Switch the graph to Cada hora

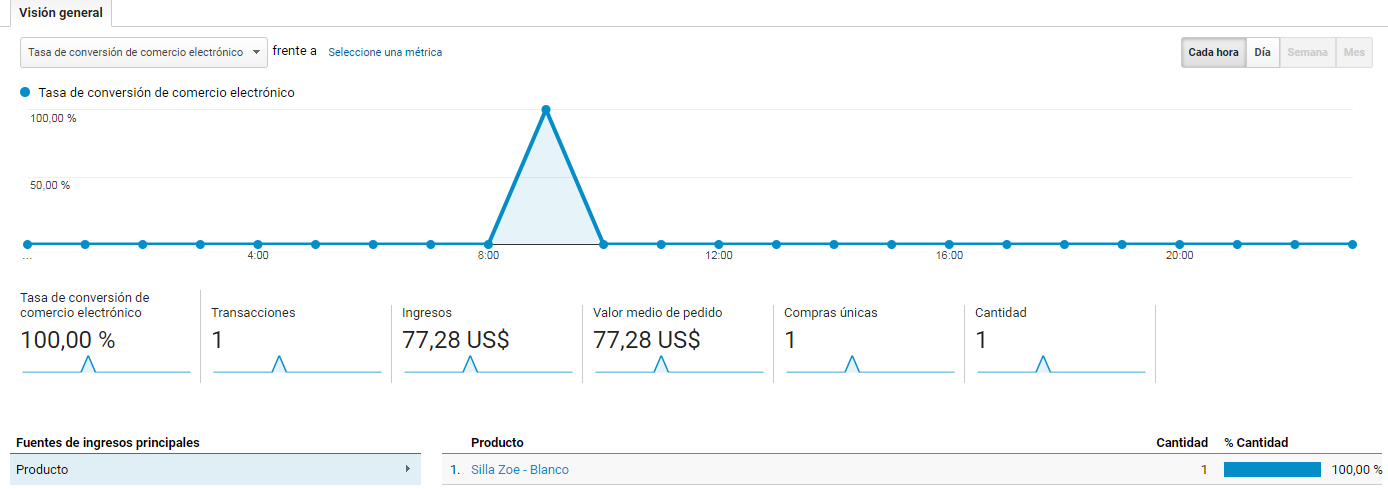[x=1213, y=52]
